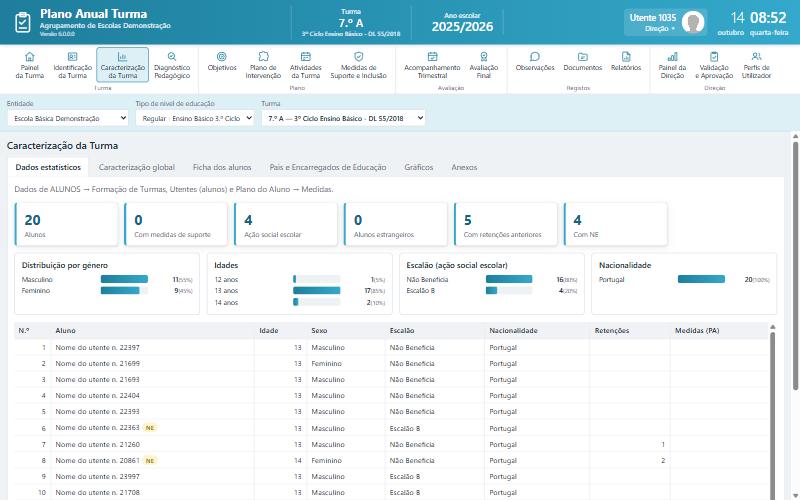Click the 13 anos age bar

point(316,291)
